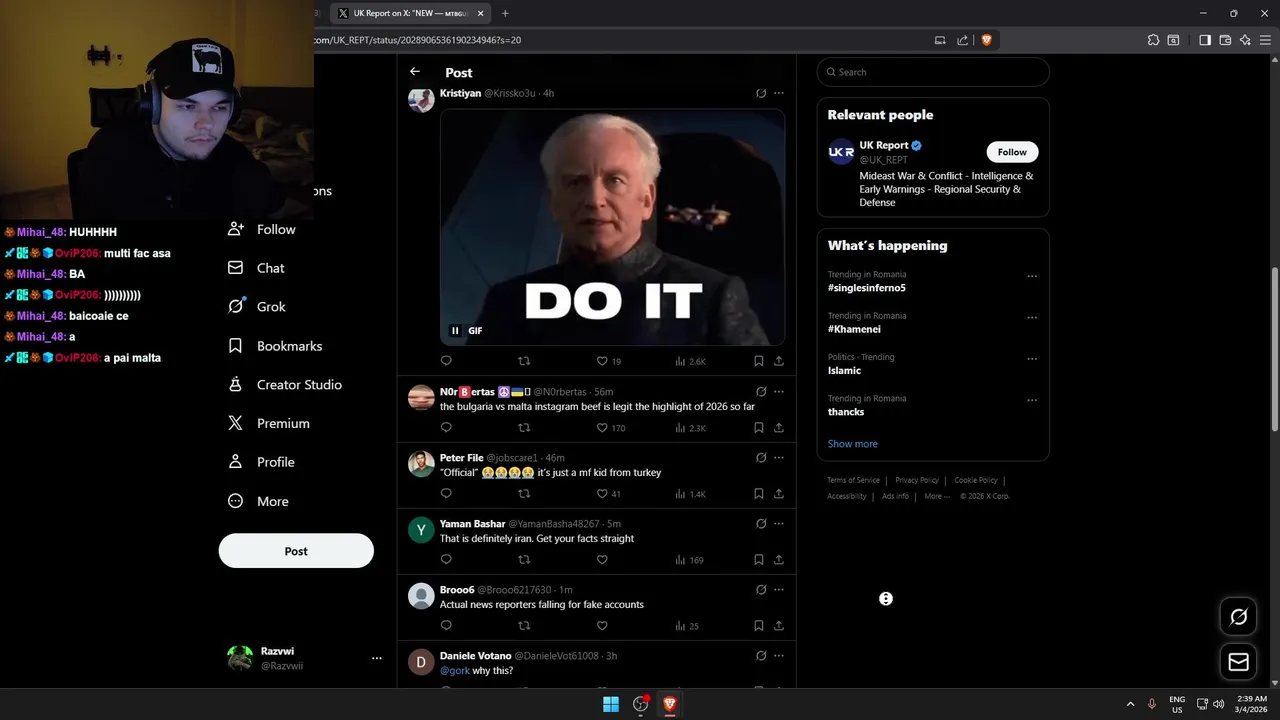Bookmark Kristiyan's GIF post
Image resolution: width=1280 pixels, height=720 pixels.
click(759, 361)
